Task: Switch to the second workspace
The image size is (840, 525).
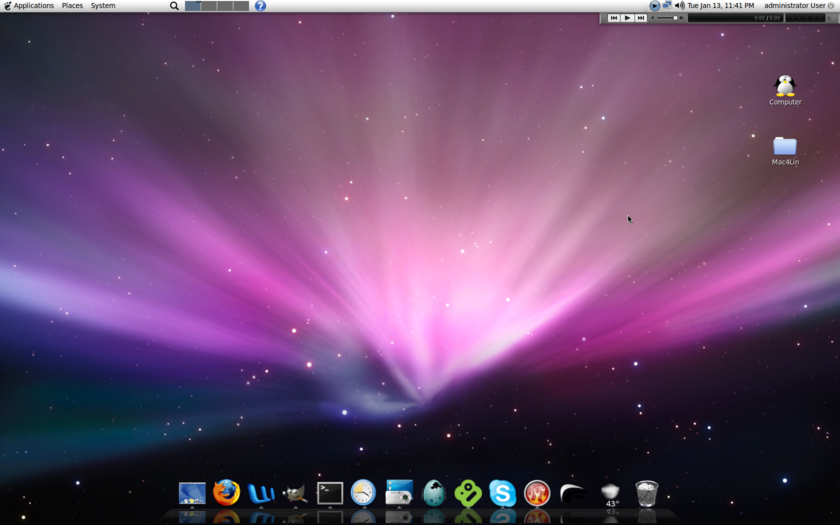Action: 209,6
